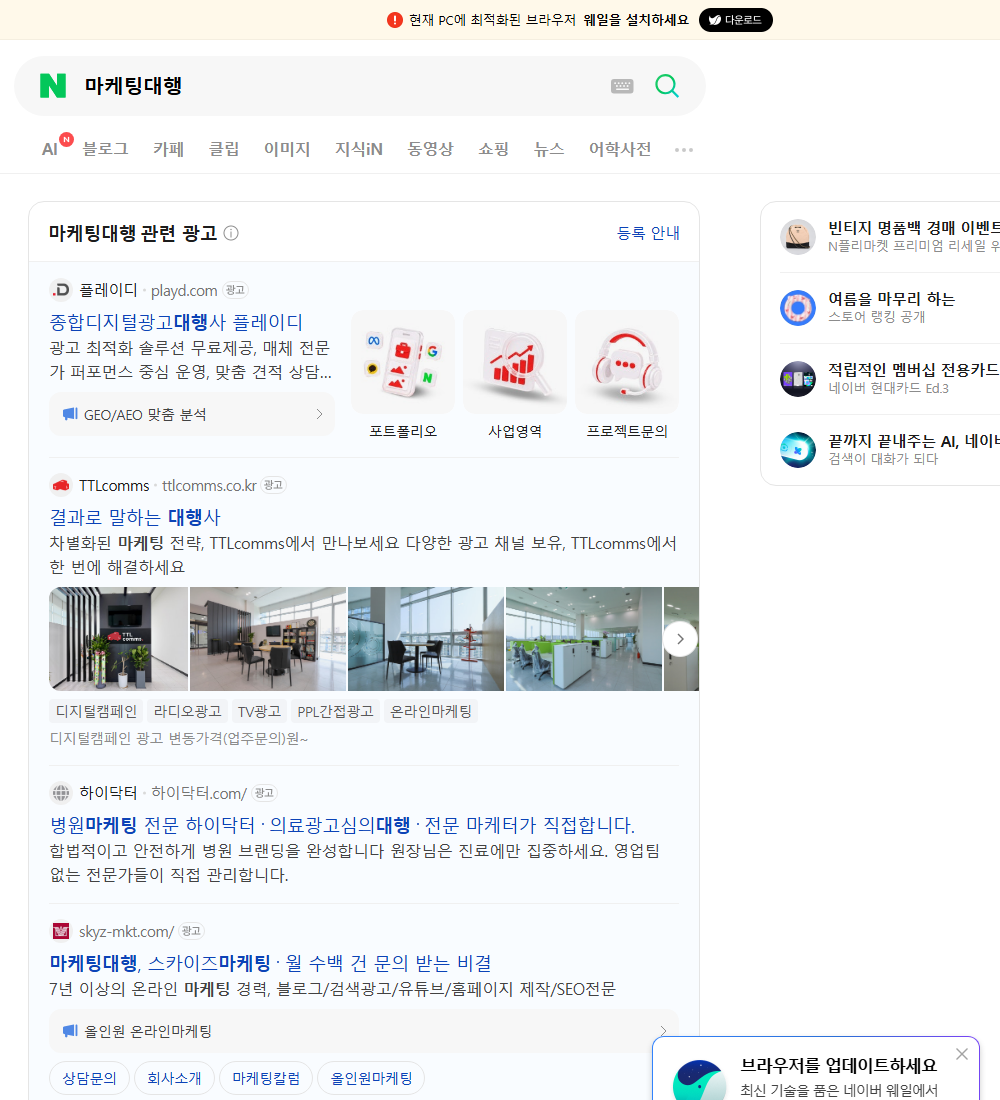The height and width of the screenshot is (1100, 1000).
Task: Click the green magnifier search button
Action: 667,86
